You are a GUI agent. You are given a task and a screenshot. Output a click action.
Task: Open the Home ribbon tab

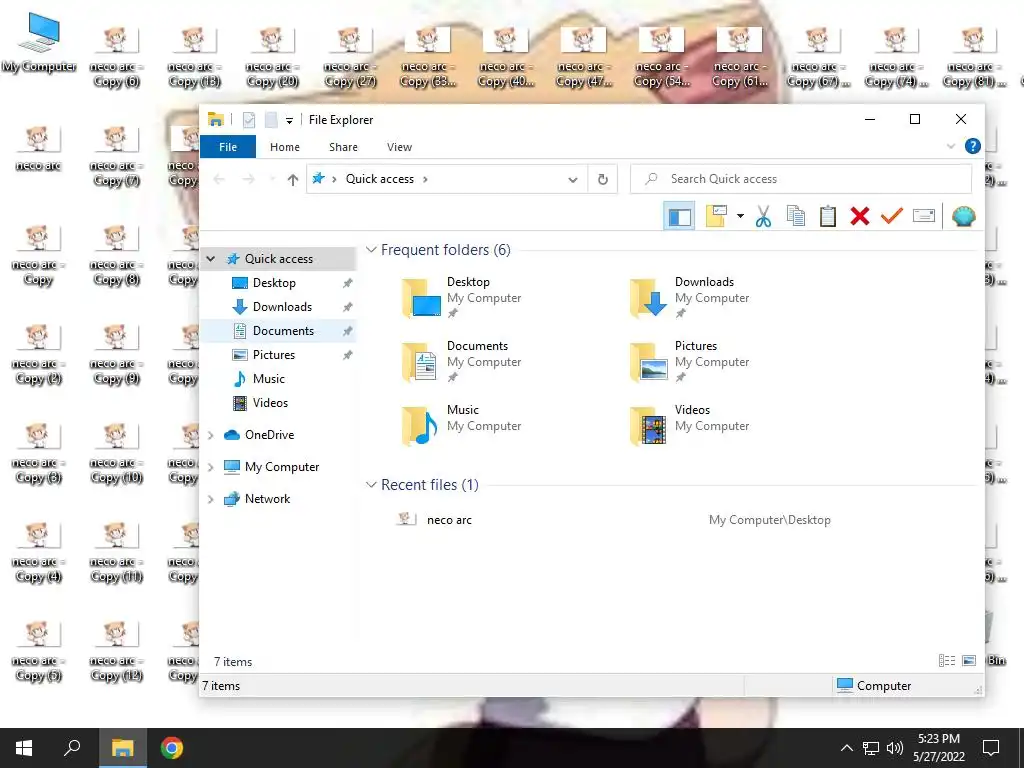285,147
